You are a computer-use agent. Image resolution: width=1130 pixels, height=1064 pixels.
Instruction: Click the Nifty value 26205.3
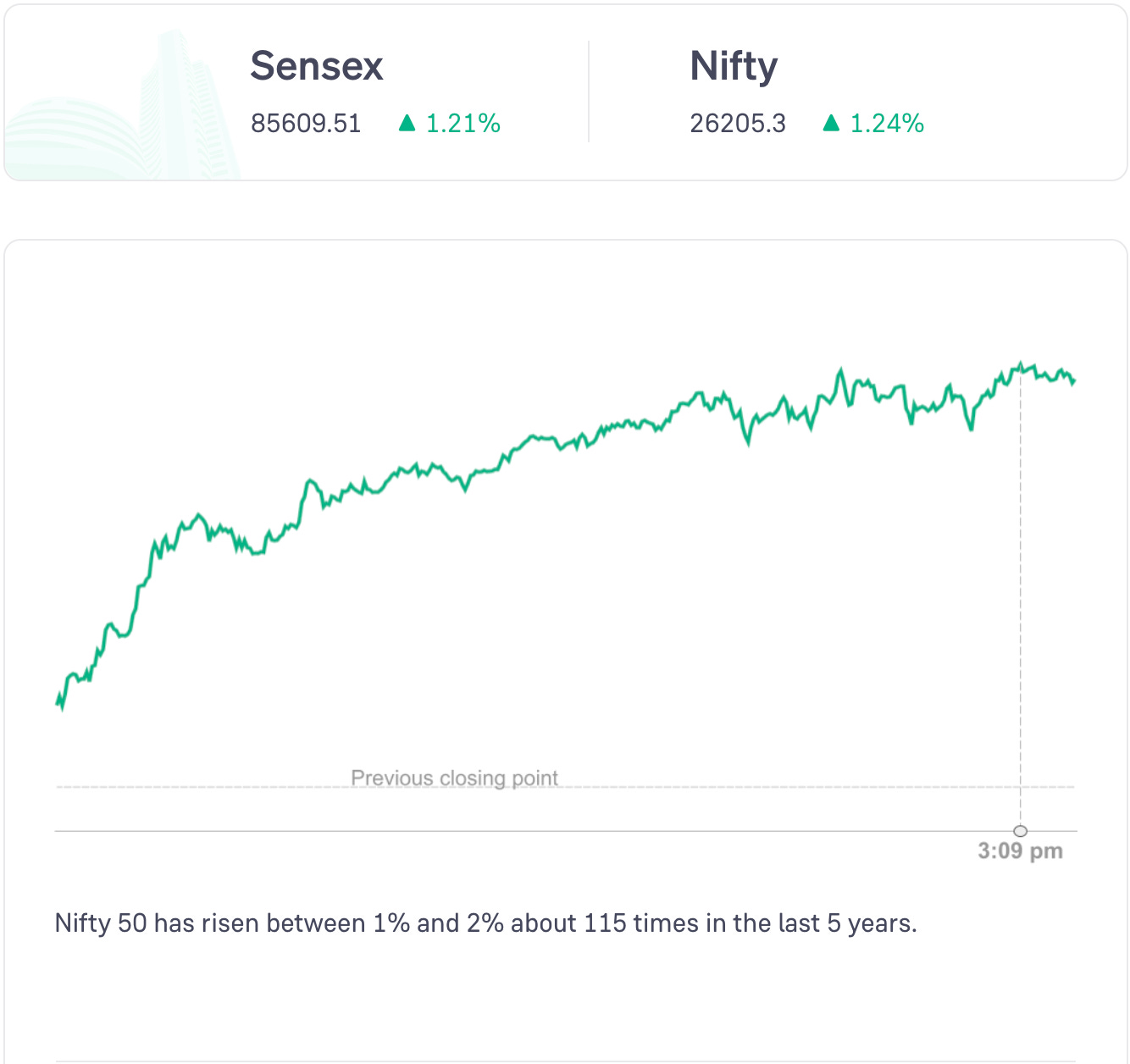coord(738,124)
